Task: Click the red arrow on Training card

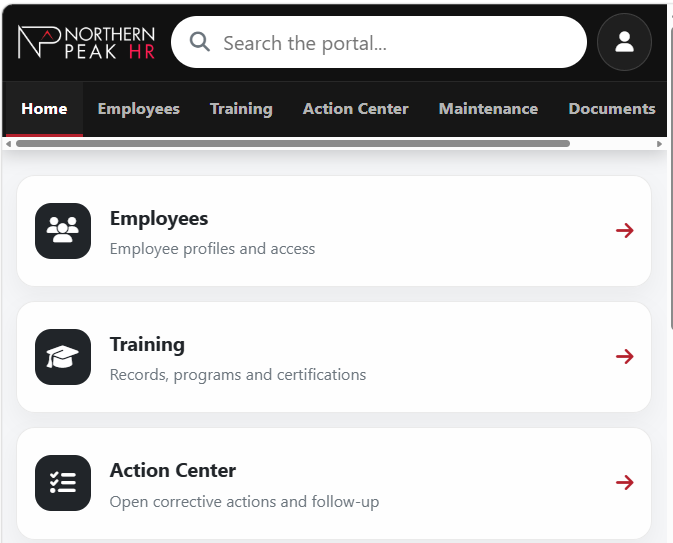Action: point(624,356)
